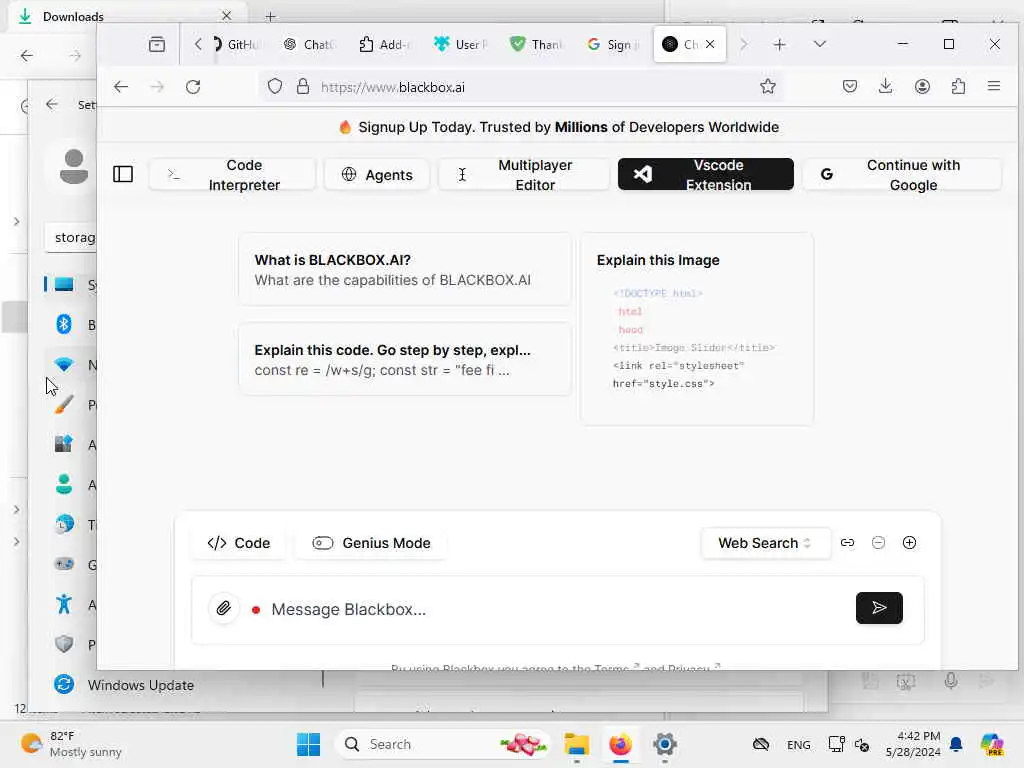
Task: Send the message with the arrow button
Action: click(x=879, y=608)
